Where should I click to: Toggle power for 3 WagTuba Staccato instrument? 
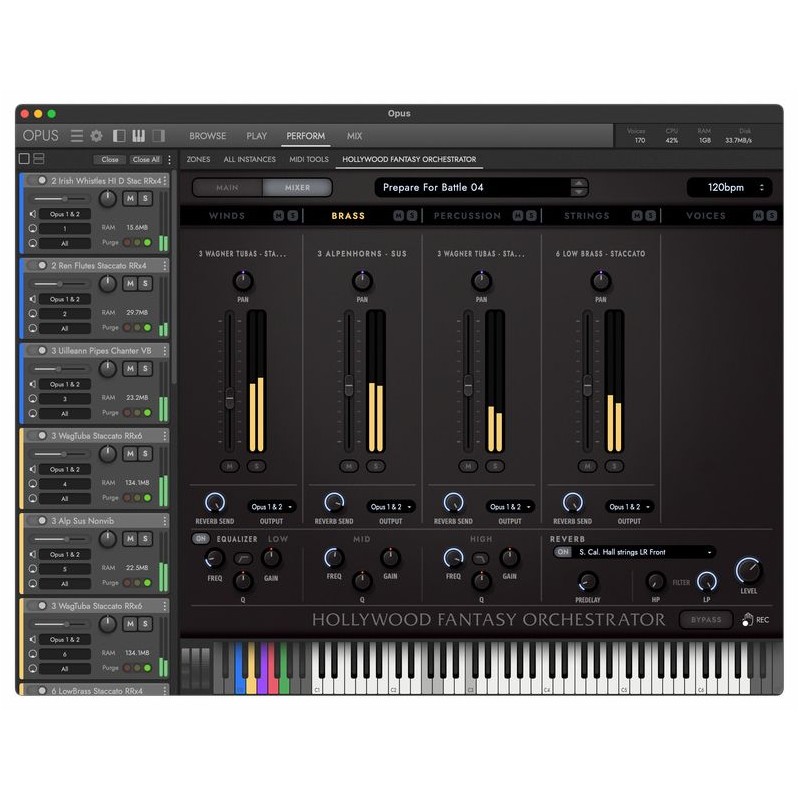point(41,436)
